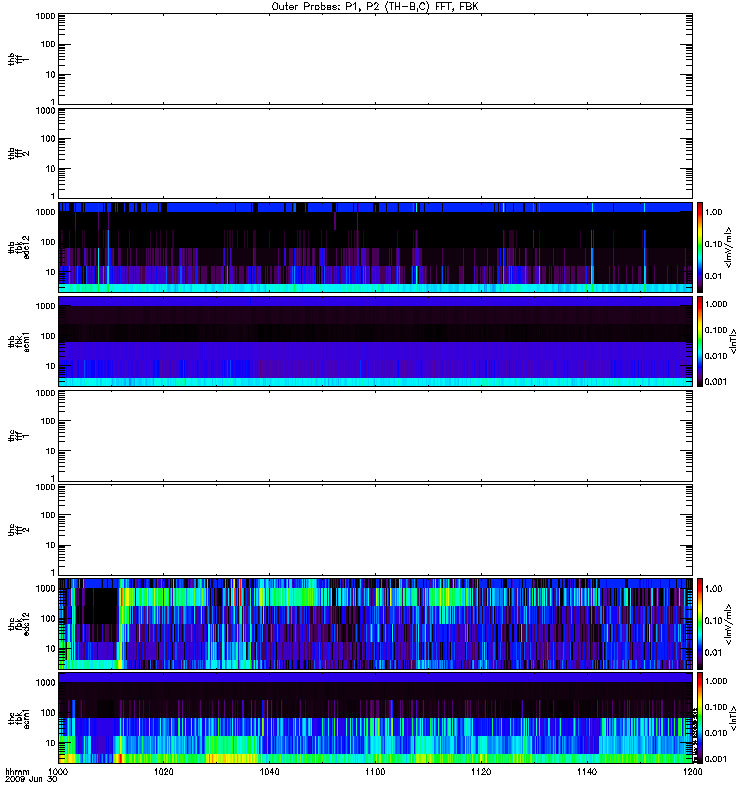Image resolution: width=750 pixels, height=800 pixels.
Task: Click the empty thc fff 2 panel
Action: 375,530
